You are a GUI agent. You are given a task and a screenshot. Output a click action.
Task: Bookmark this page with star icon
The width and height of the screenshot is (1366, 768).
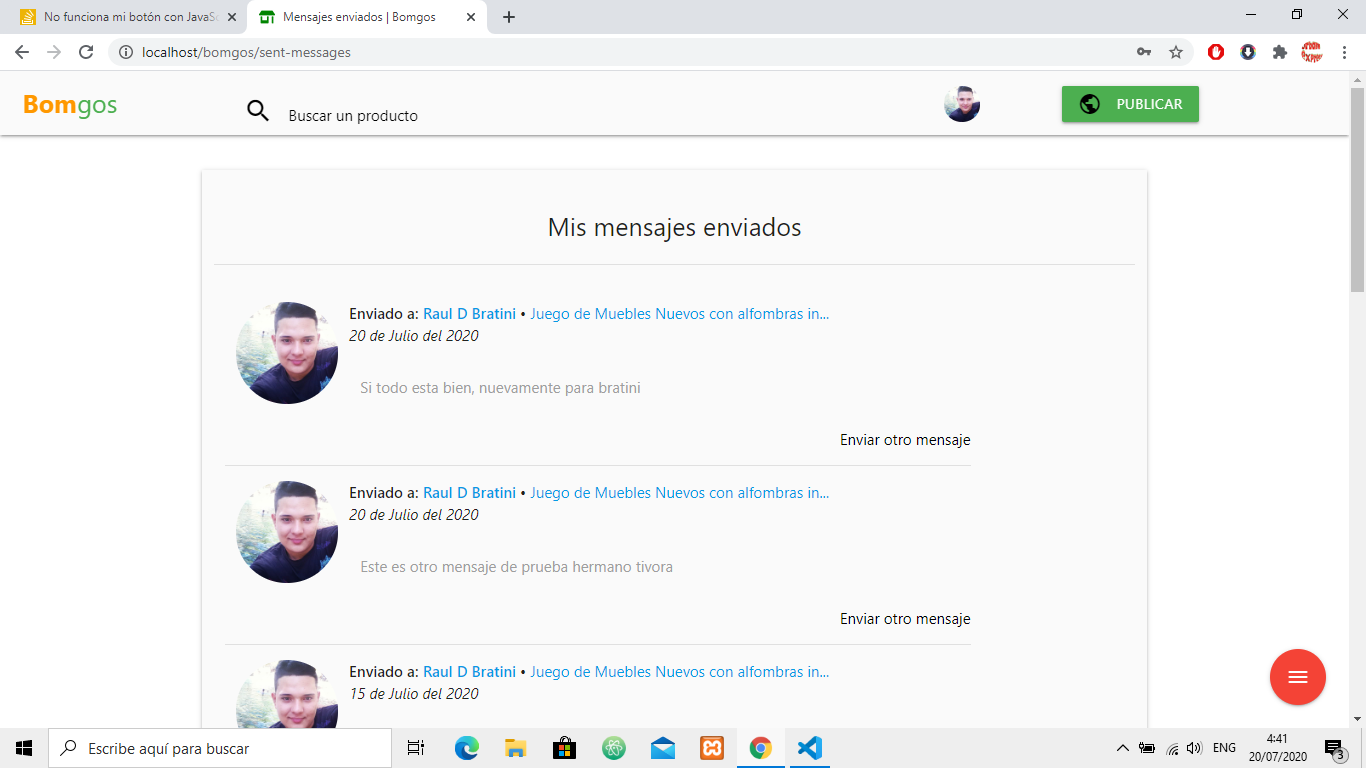pyautogui.click(x=1176, y=52)
